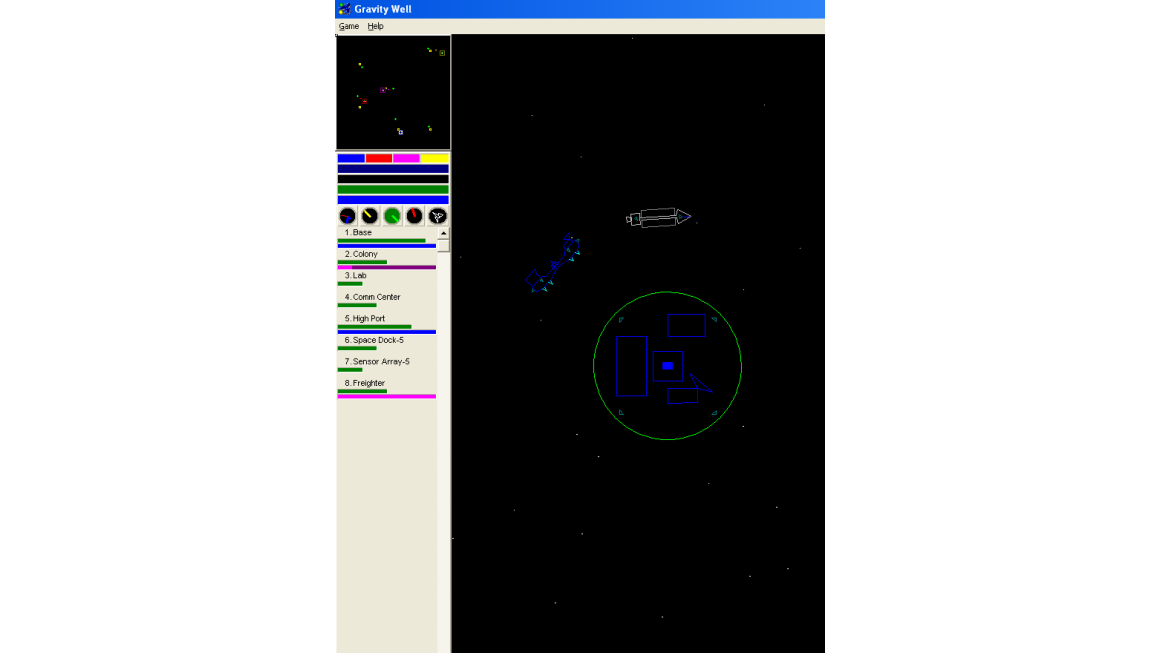This screenshot has height=653, width=1160.
Task: Click the magenta player color swatch
Action: [x=406, y=158]
